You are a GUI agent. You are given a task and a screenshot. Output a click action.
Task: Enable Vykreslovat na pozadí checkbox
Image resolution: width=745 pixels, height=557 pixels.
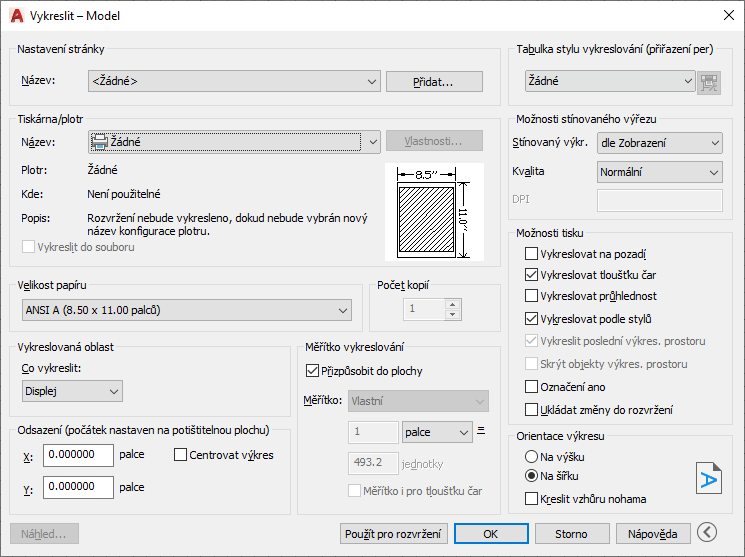(x=531, y=253)
